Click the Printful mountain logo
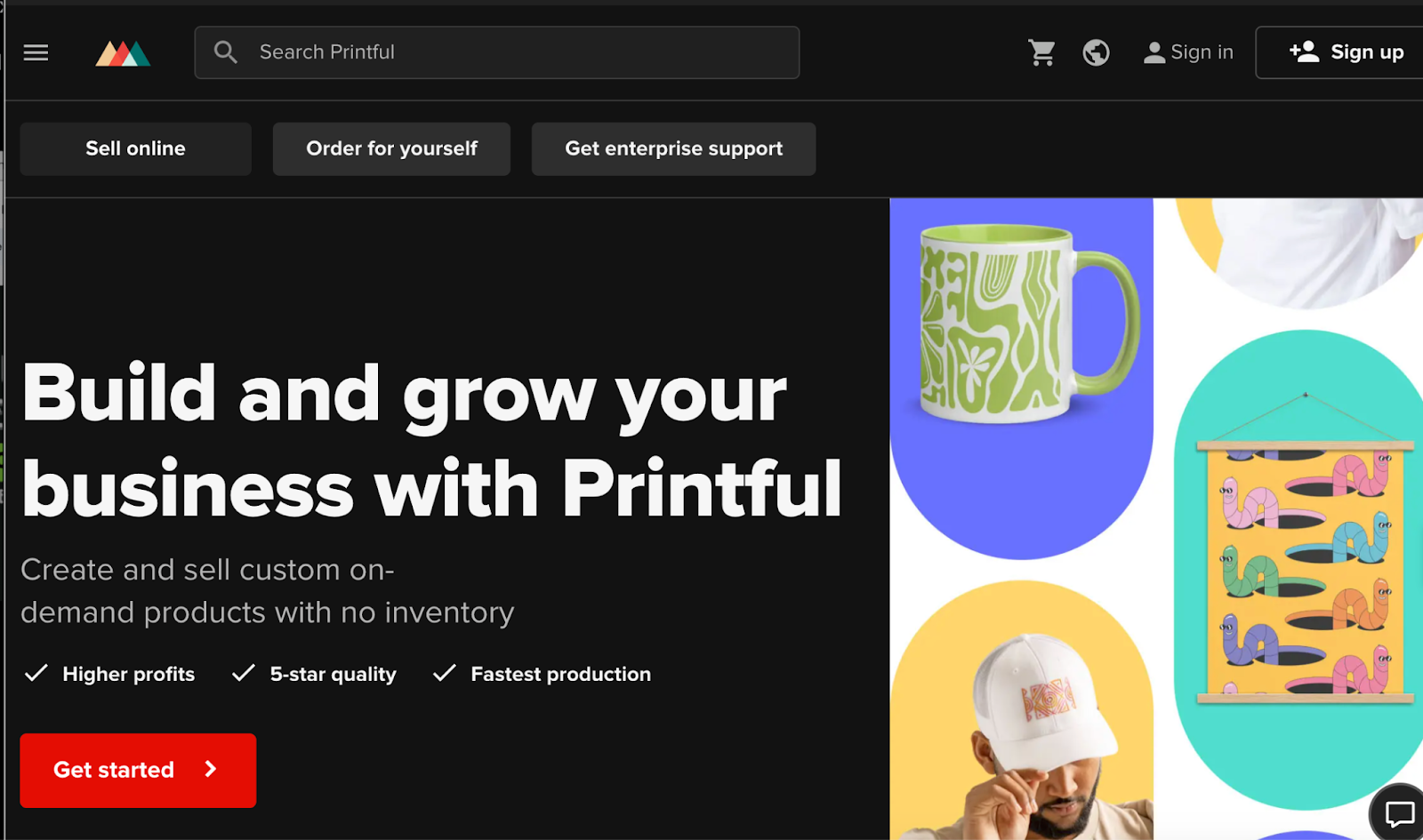Screen dimensions: 1423x840 [x=122, y=52]
